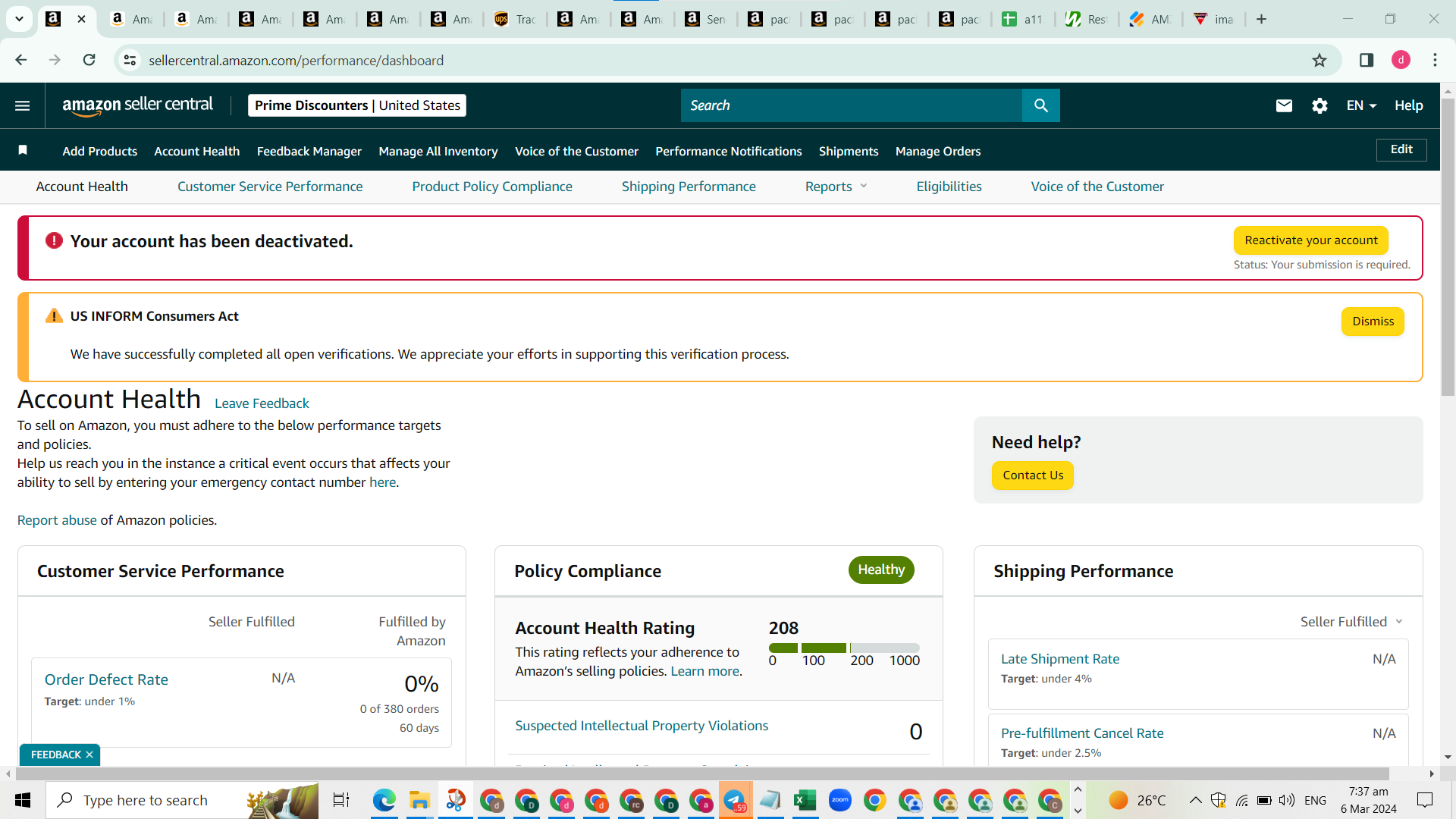
Task: Open the Chrome side panel icon
Action: (x=1367, y=60)
